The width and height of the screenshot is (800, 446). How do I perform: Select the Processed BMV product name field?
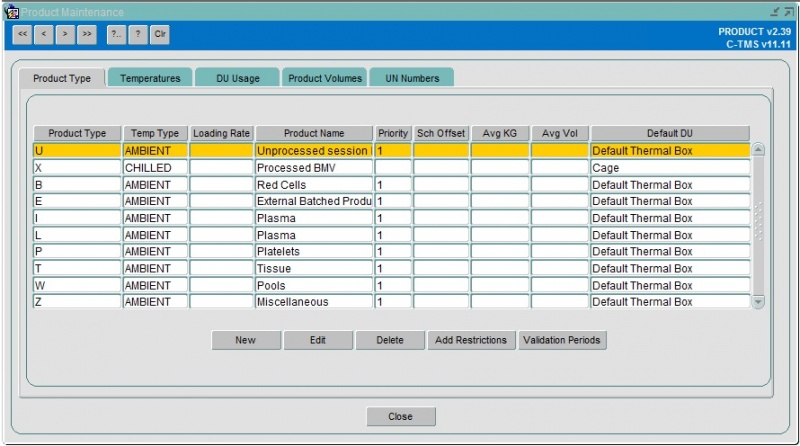314,167
